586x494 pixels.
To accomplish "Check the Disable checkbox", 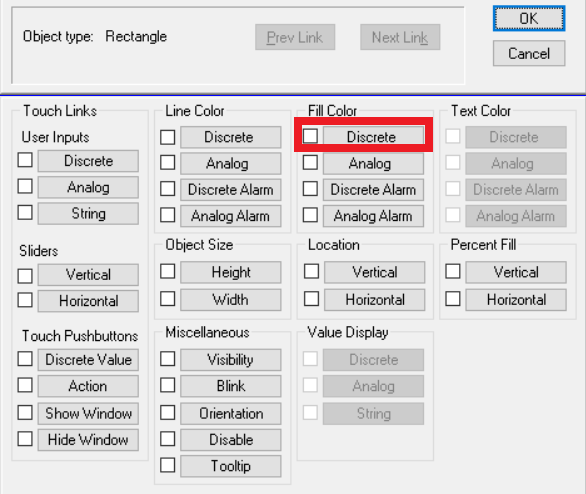I will (167, 439).
